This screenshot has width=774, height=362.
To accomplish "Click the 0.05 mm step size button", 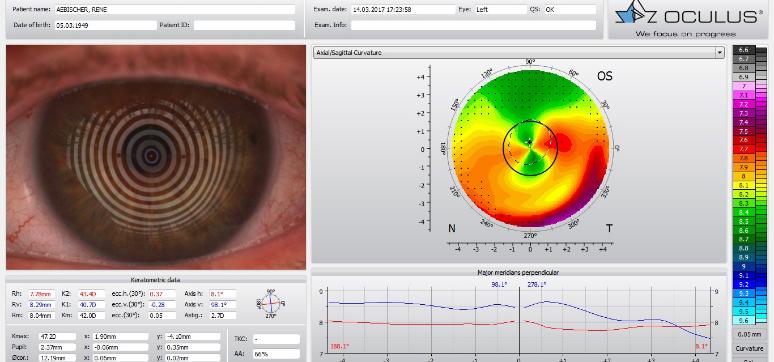I will click(749, 335).
